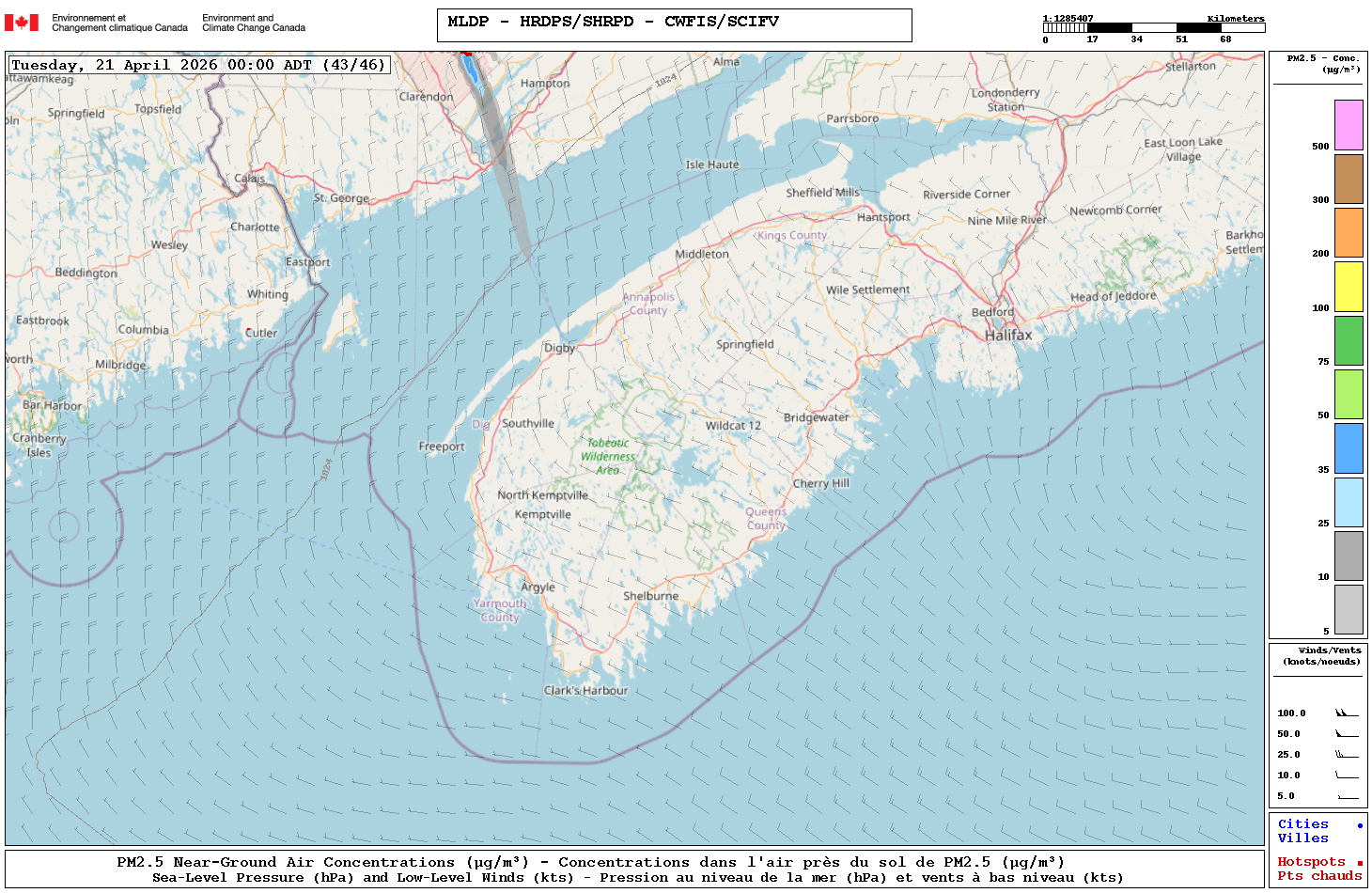The width and height of the screenshot is (1372, 893).
Task: Click the 100.0 knots wind barb symbol
Action: pyautogui.click(x=1347, y=713)
